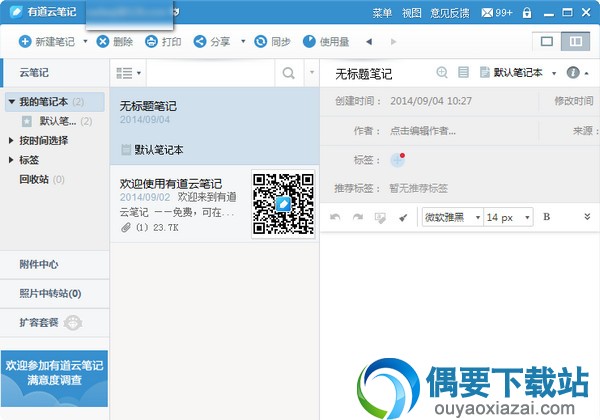The height and width of the screenshot is (420, 600).
Task: Open the 新建笔记 dropdown arrow
Action: pyautogui.click(x=85, y=41)
